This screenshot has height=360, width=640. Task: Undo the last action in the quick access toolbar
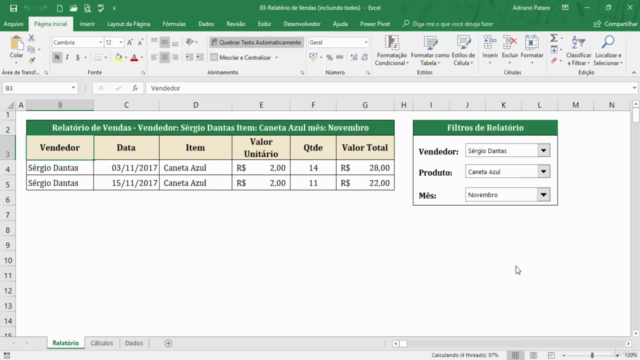coord(27,8)
